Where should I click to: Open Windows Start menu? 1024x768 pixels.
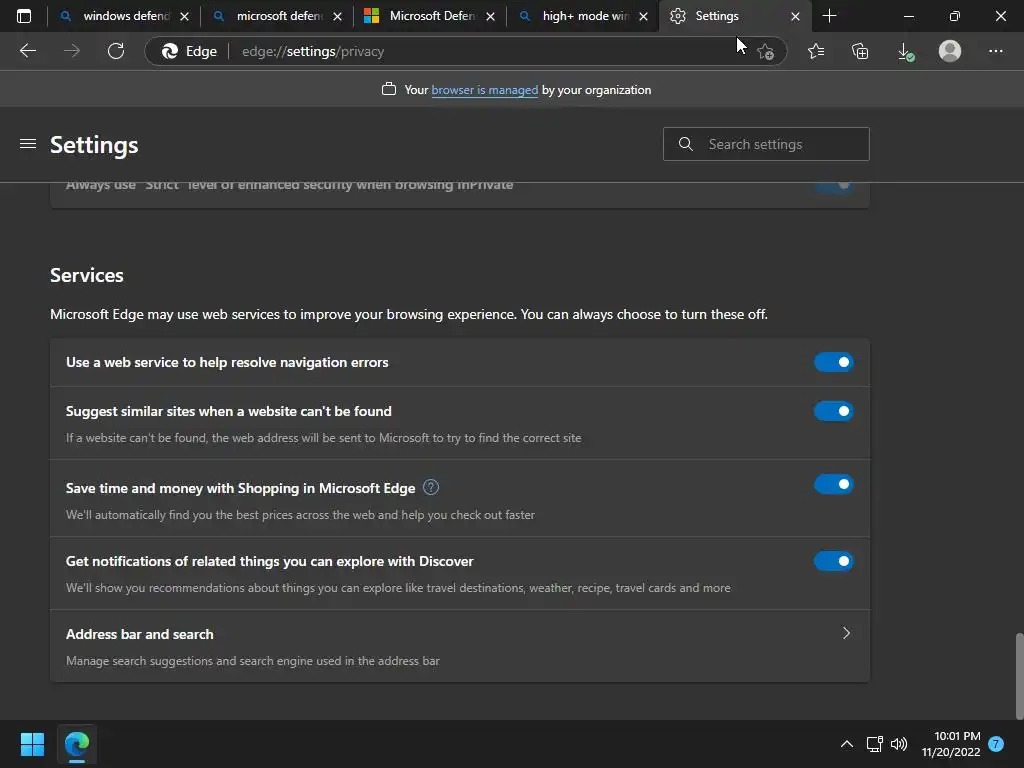click(x=32, y=744)
